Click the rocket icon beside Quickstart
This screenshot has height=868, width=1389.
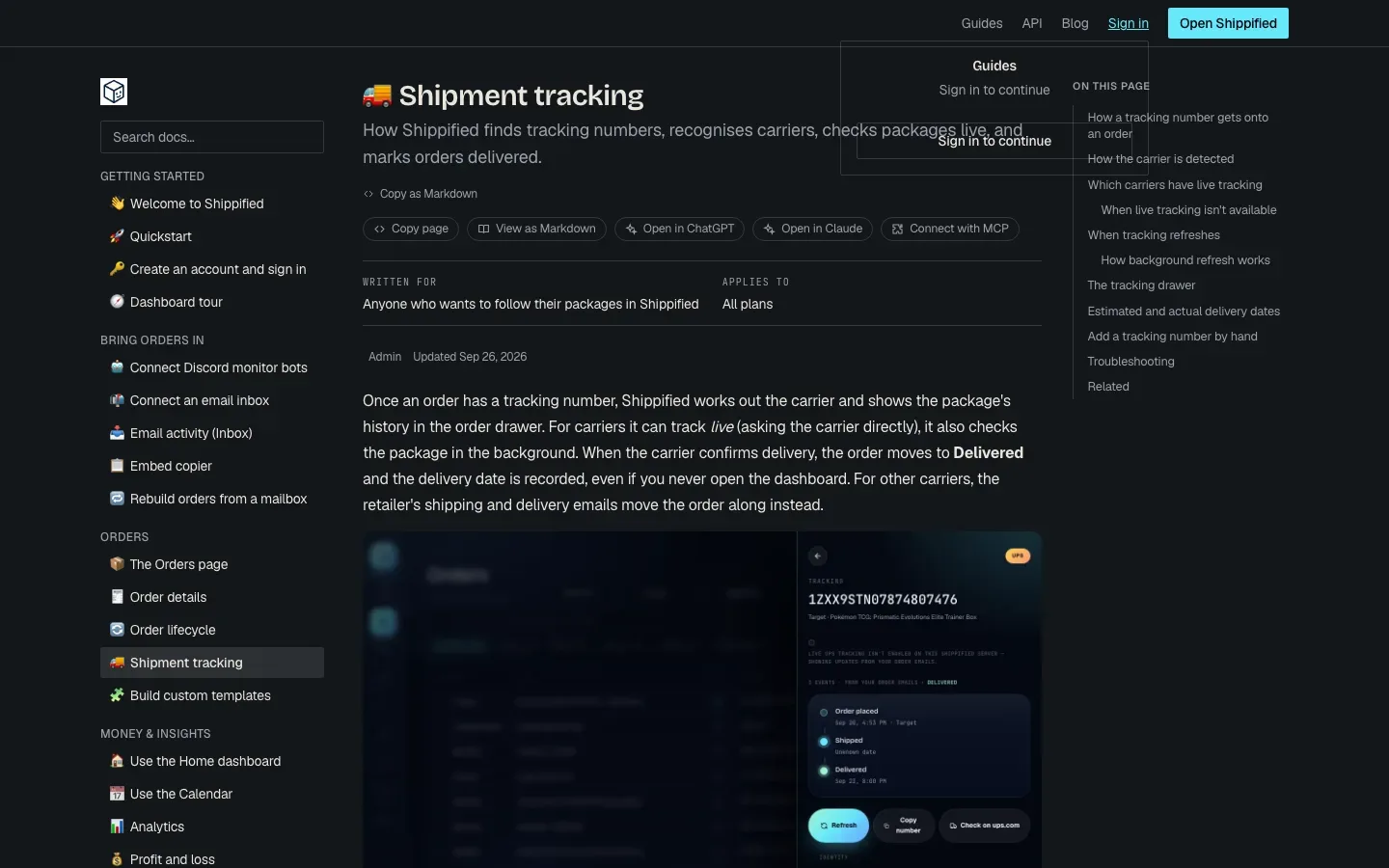pos(118,236)
